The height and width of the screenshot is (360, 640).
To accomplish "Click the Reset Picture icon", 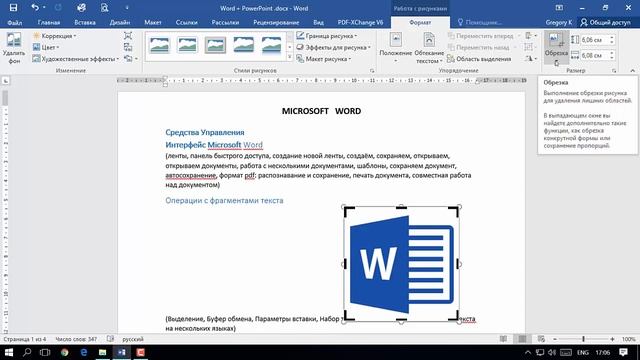I will click(128, 59).
